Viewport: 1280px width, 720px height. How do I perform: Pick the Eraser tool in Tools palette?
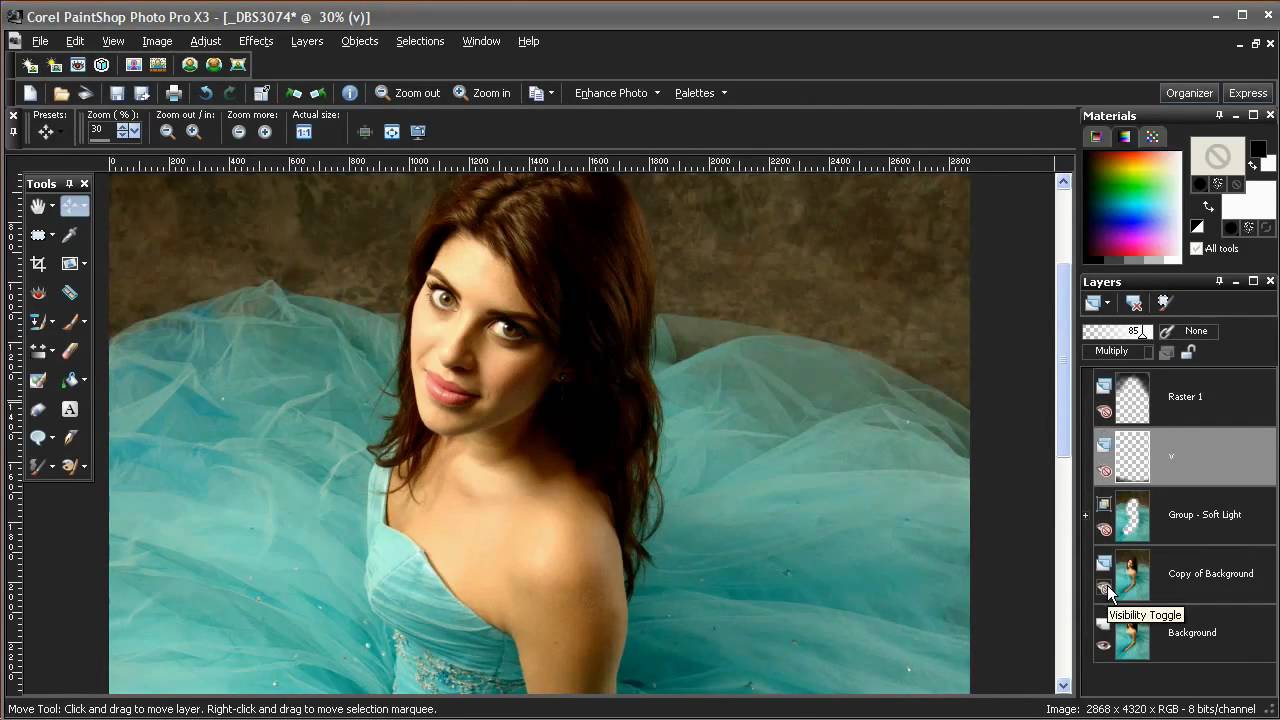tap(70, 351)
